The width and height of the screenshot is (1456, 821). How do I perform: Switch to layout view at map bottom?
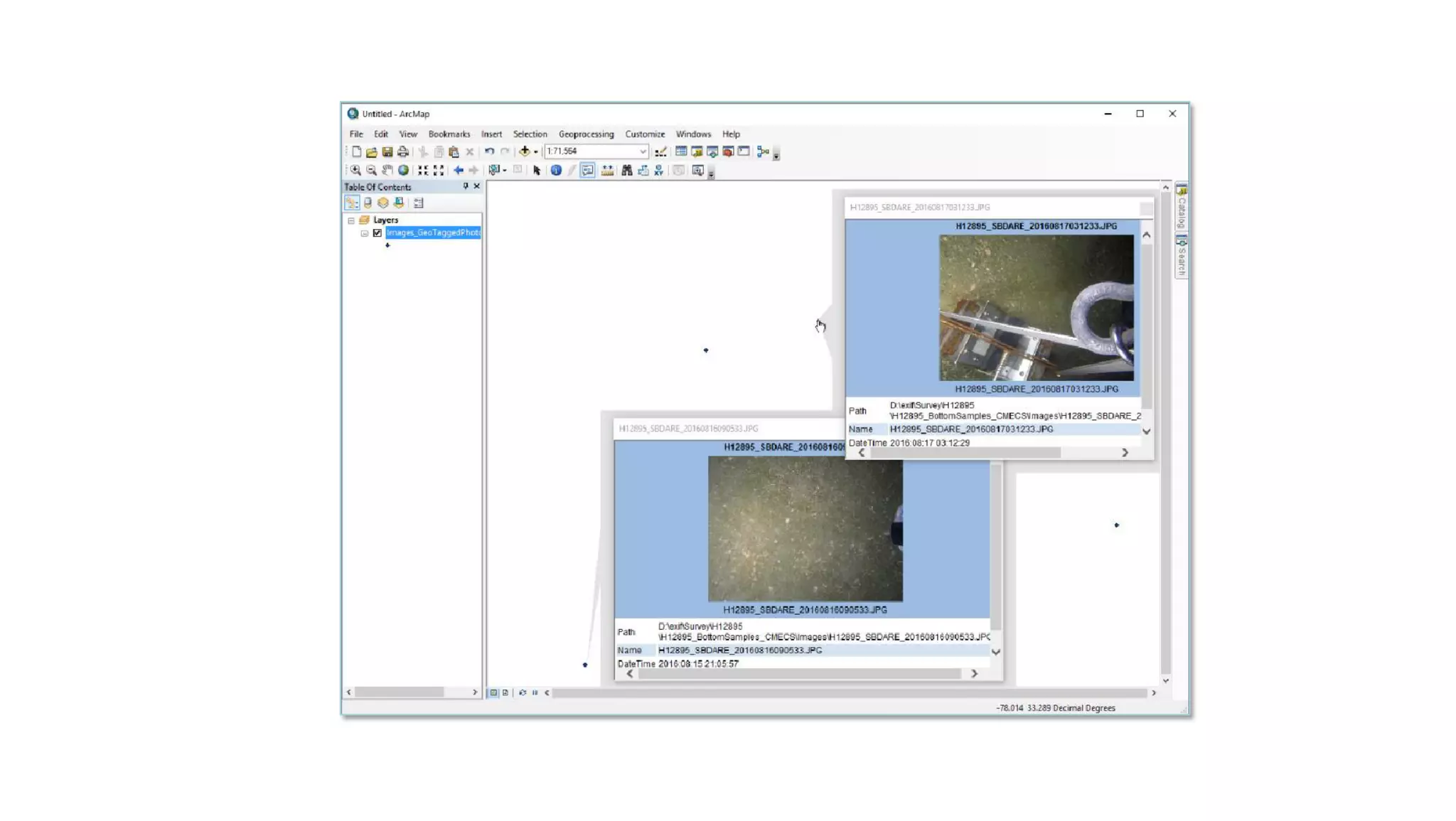(505, 692)
